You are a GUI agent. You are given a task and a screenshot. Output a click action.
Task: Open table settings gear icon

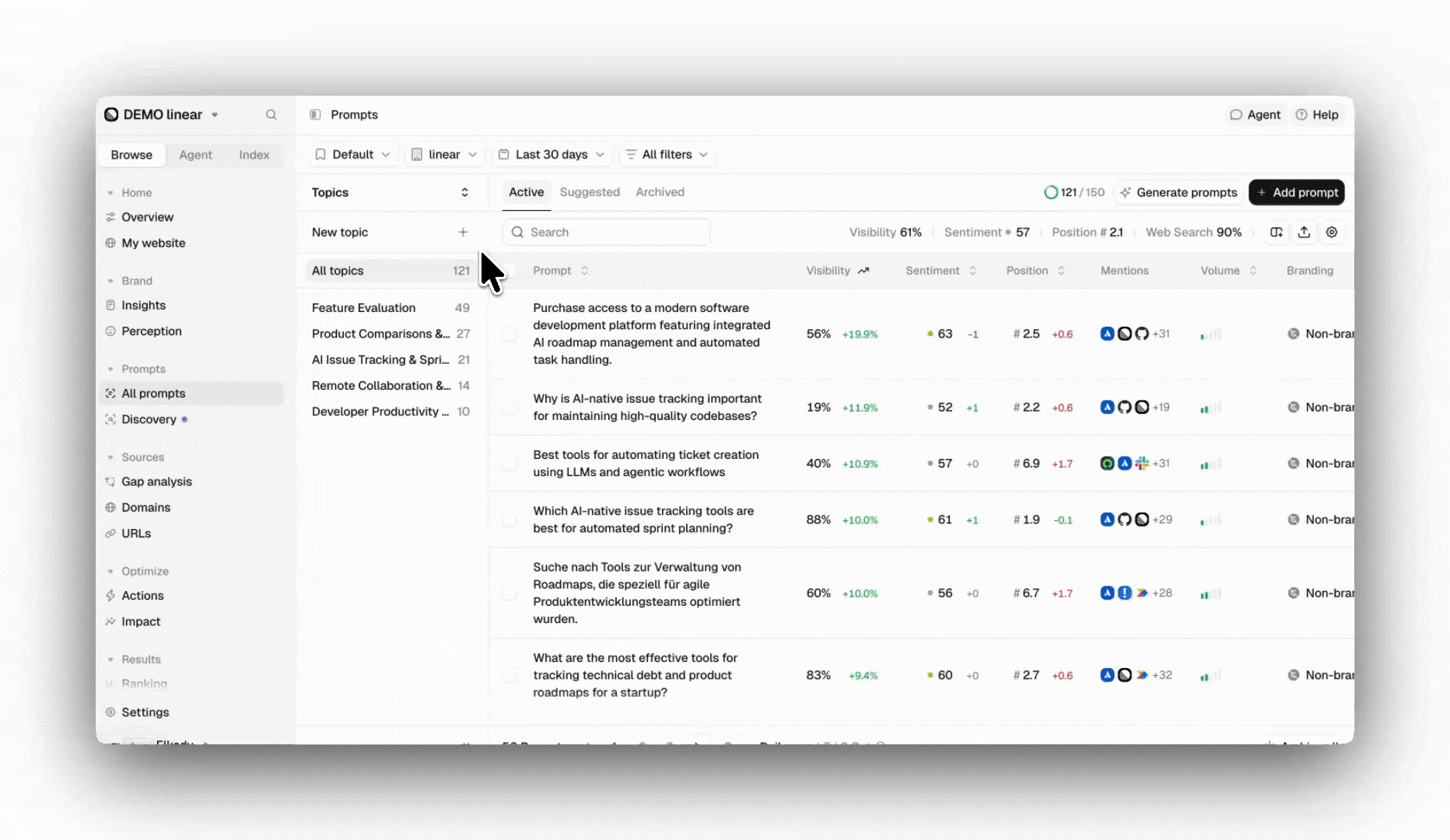click(1332, 232)
